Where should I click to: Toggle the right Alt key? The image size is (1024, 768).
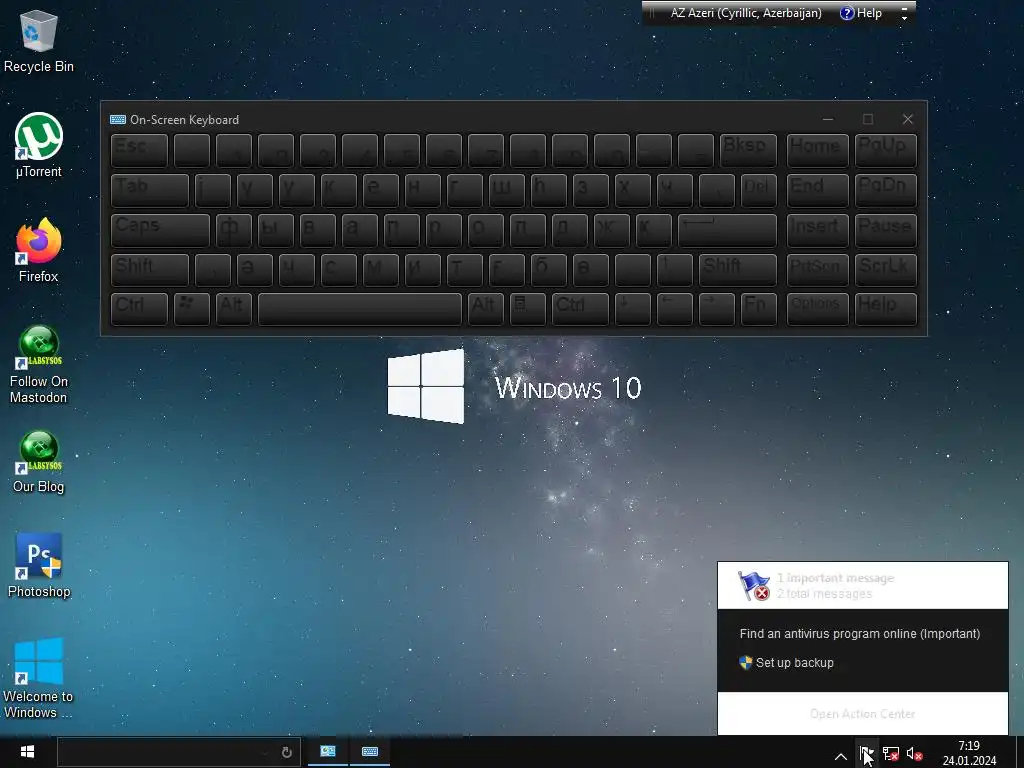pyautogui.click(x=485, y=309)
